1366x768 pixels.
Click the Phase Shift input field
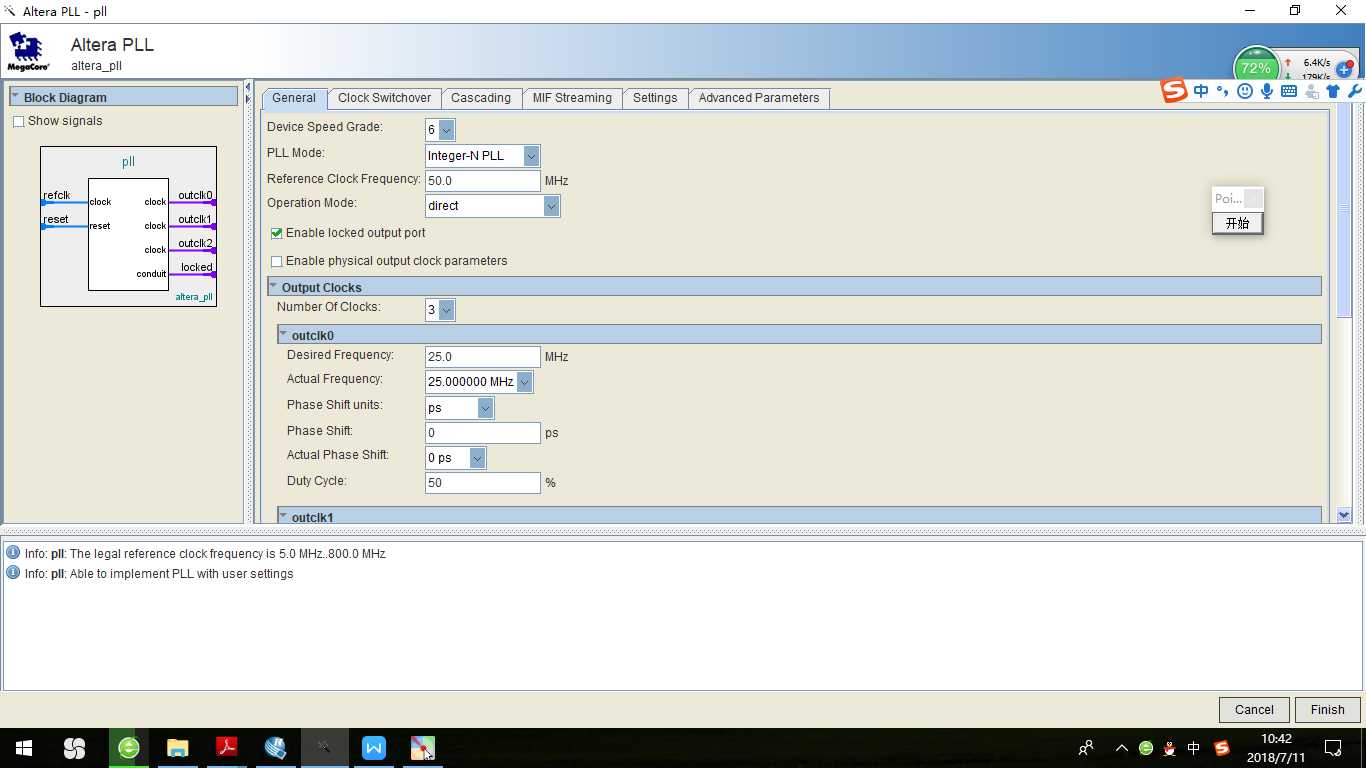pyautogui.click(x=483, y=433)
